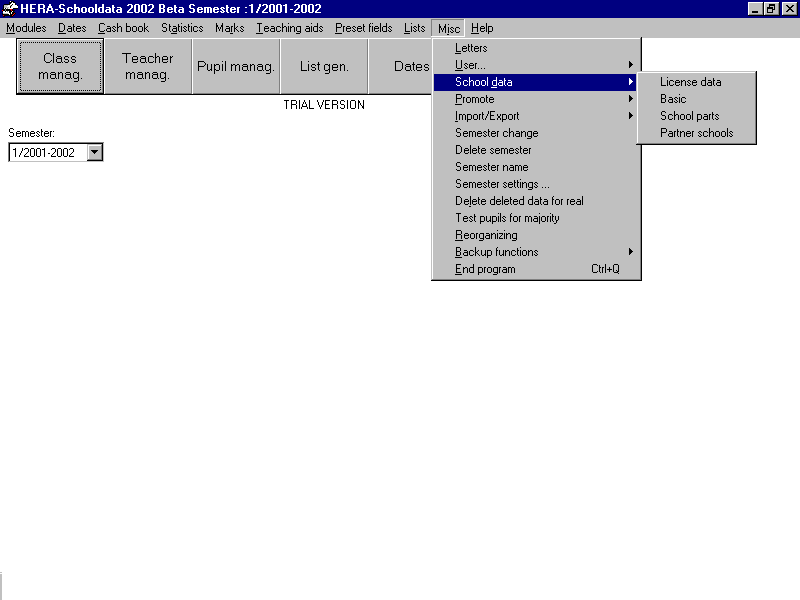Open the Modules menu
The height and width of the screenshot is (600, 800).
pos(26,28)
